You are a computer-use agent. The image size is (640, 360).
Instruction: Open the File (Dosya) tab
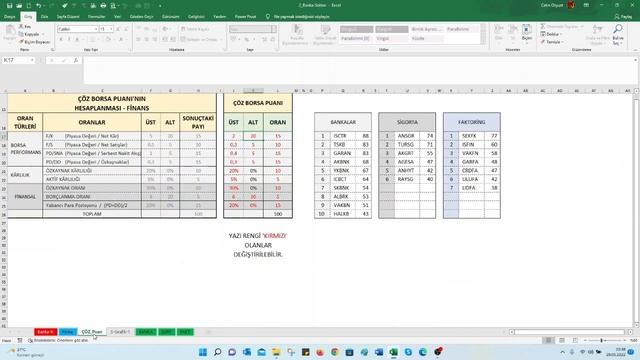(x=9, y=17)
